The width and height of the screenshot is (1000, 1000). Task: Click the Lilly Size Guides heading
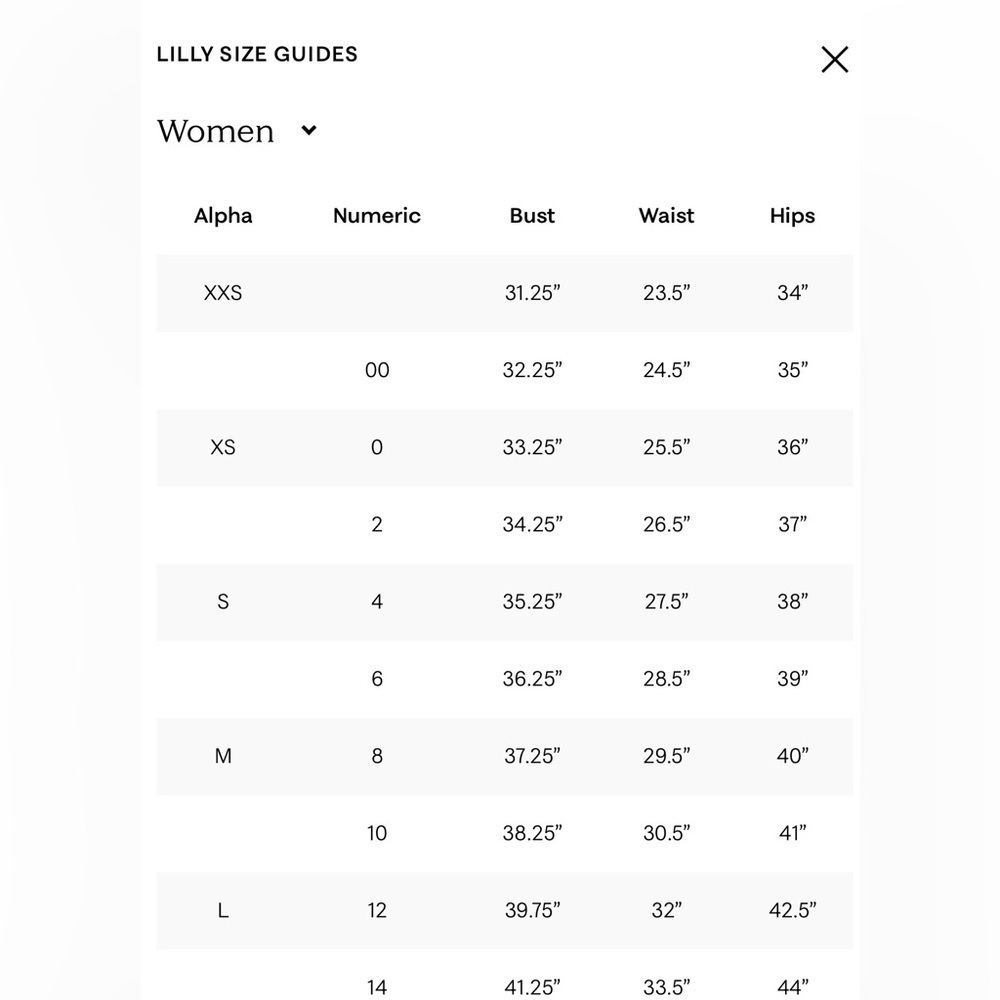point(257,54)
